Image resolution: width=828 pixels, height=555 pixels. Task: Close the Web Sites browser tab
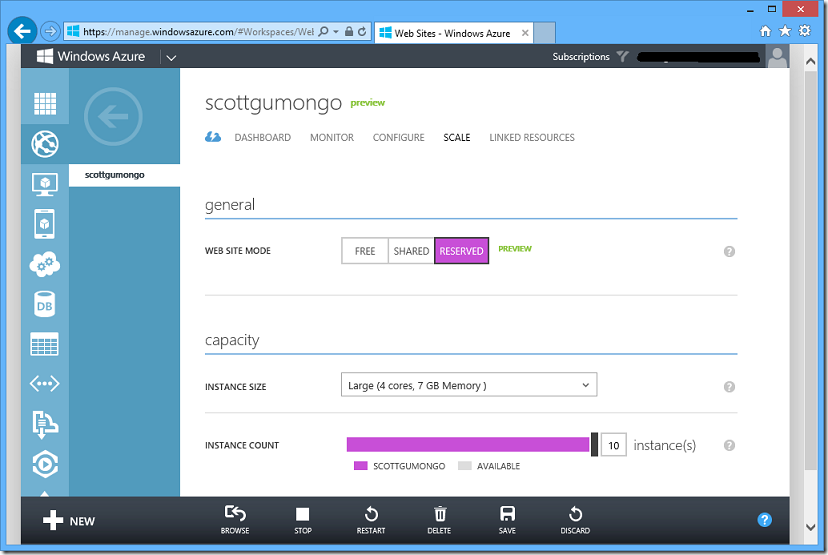pyautogui.click(x=525, y=33)
